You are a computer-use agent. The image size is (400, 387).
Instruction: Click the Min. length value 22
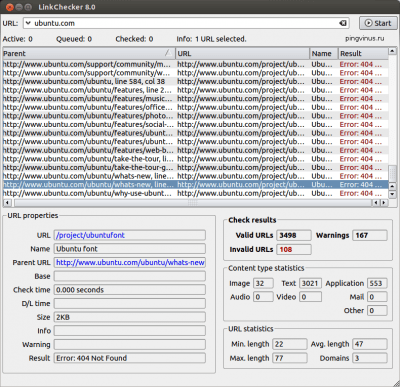click(290, 344)
